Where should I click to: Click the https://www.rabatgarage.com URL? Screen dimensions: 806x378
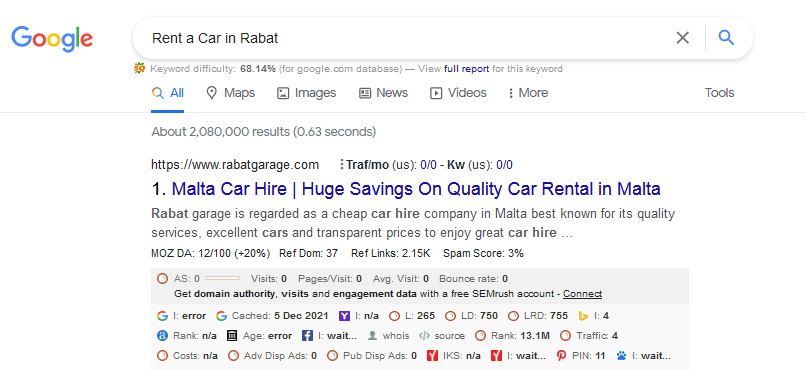[235, 165]
